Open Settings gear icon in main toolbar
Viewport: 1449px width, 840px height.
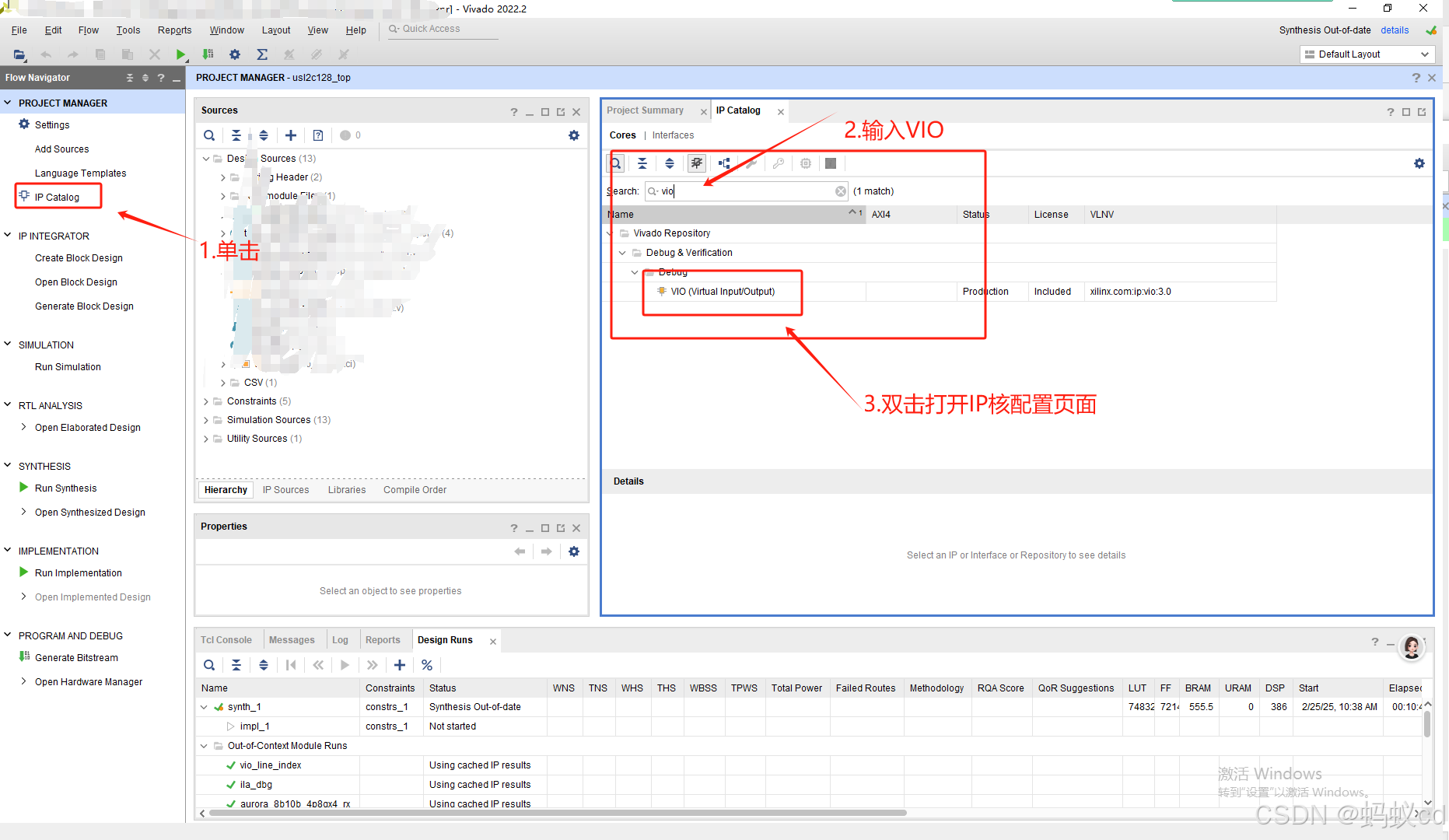tap(235, 54)
